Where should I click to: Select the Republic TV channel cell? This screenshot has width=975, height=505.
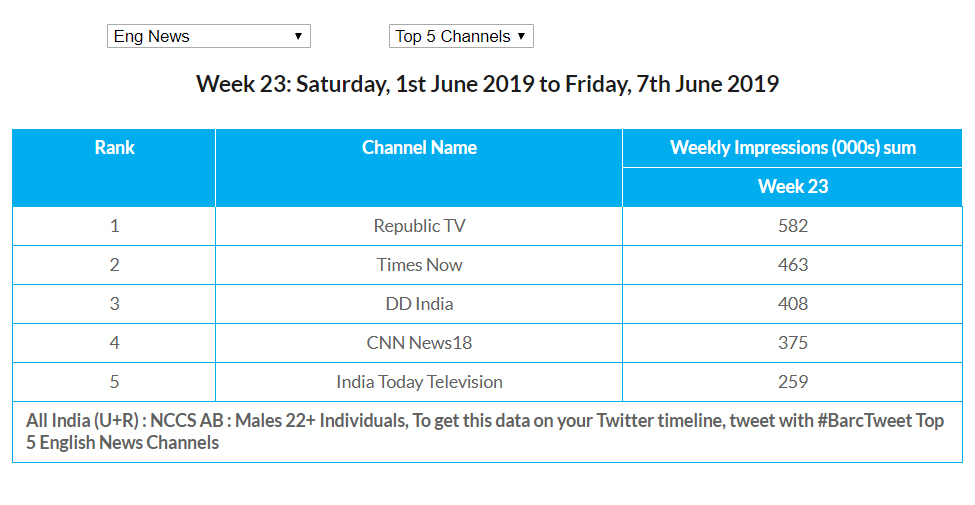click(x=419, y=226)
